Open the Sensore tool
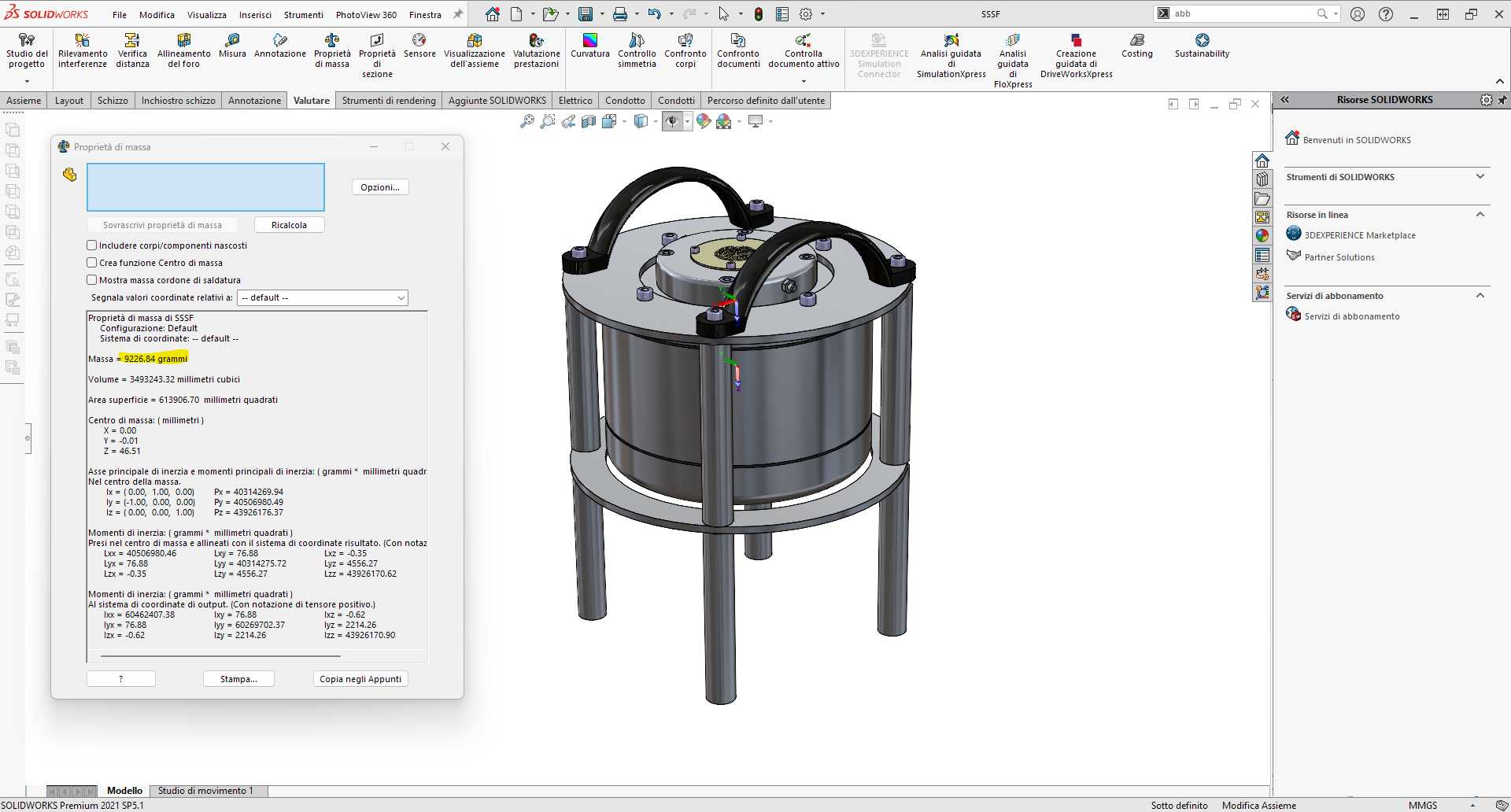The image size is (1511, 812). coord(419,46)
